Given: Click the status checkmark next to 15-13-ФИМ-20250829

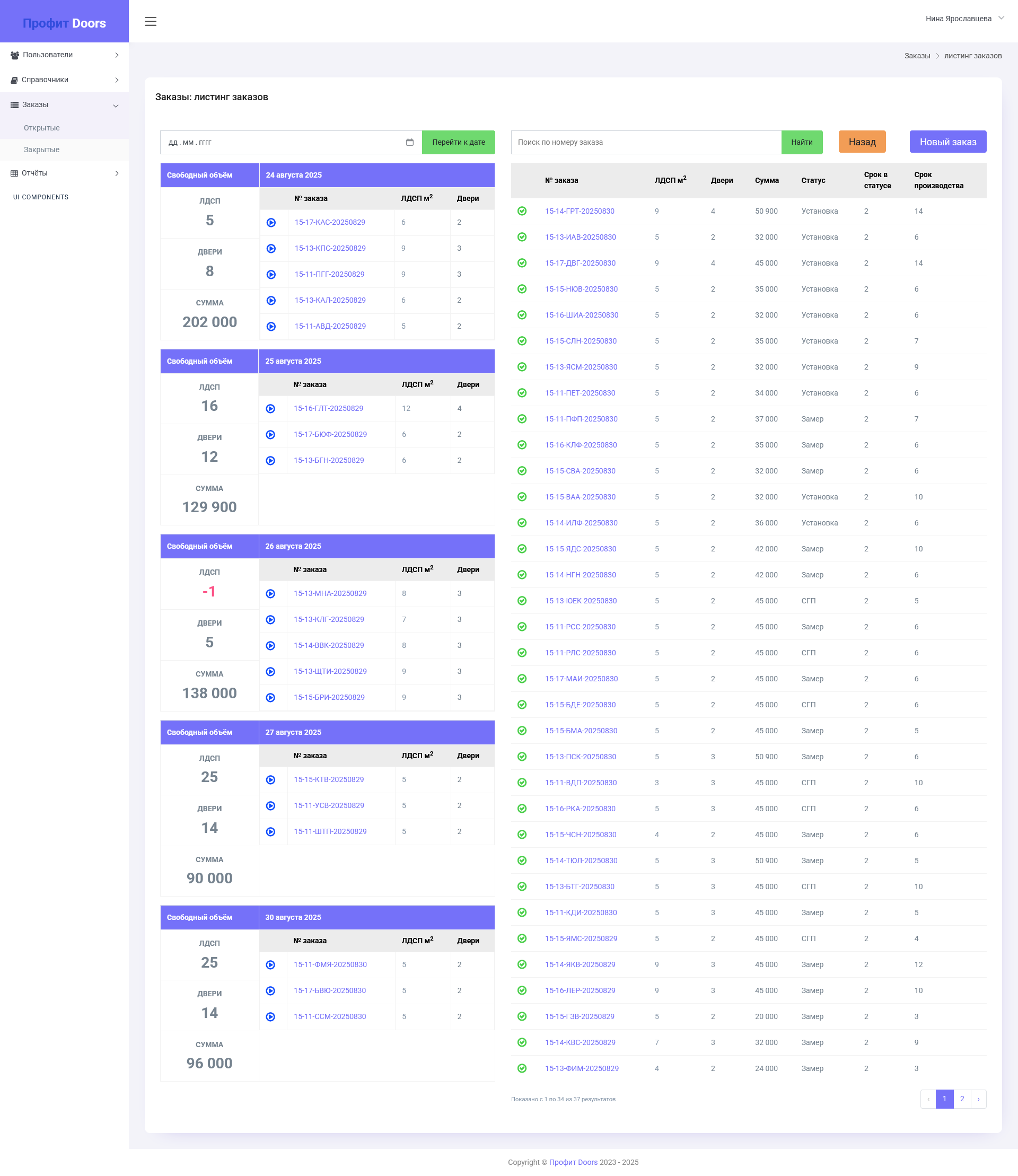Looking at the screenshot, I should pos(522,1068).
